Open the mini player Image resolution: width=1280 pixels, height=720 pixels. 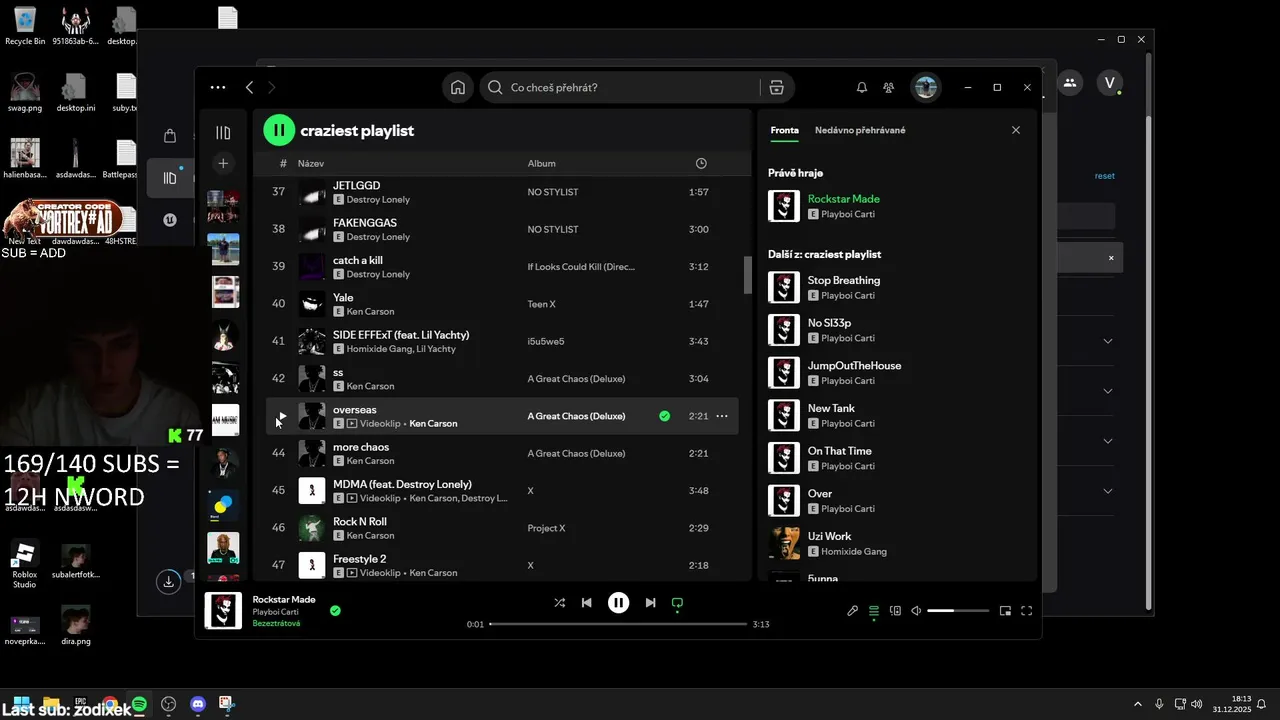coord(1005,611)
